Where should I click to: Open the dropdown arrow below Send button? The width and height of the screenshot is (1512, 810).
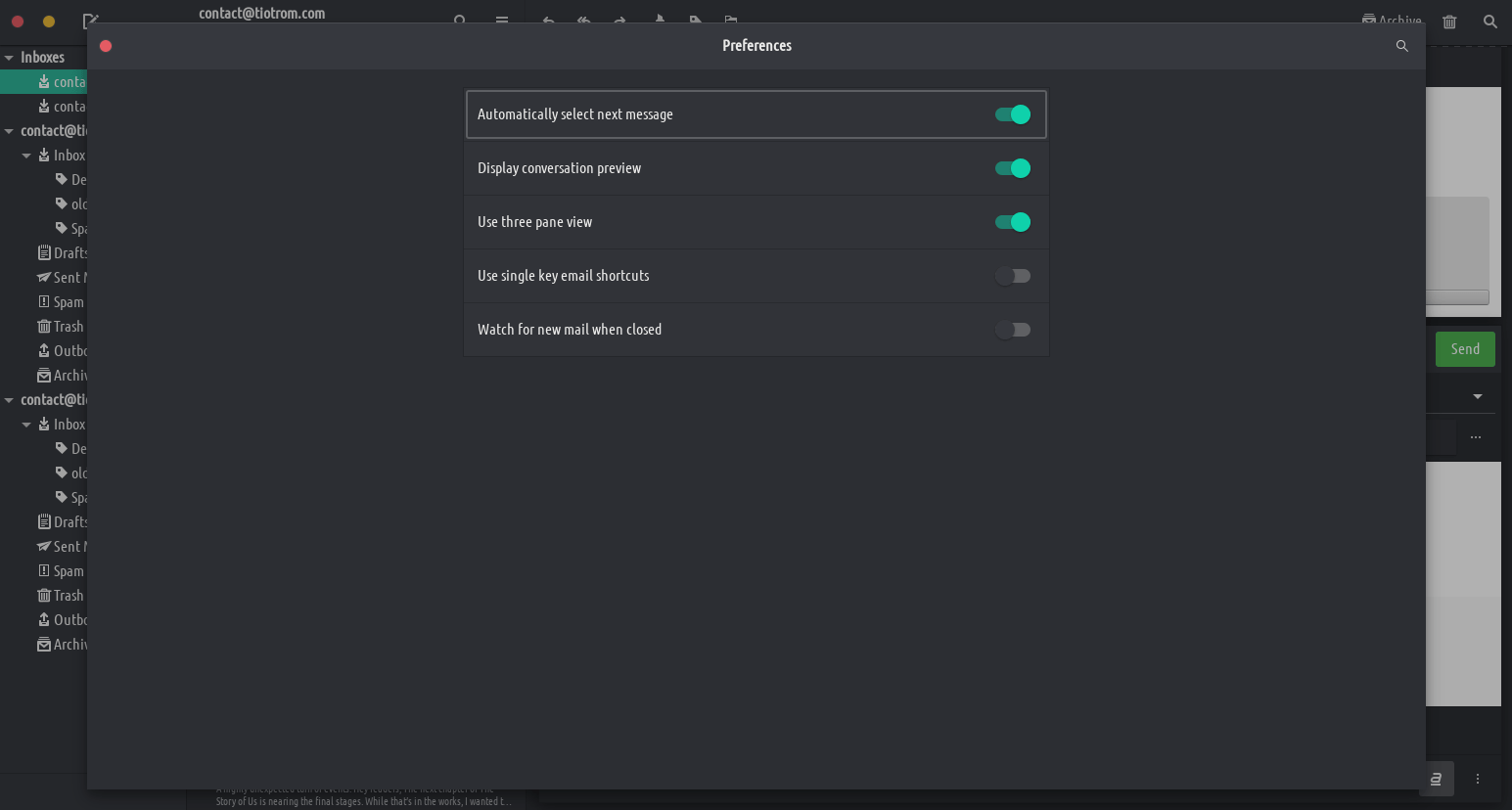tap(1477, 396)
